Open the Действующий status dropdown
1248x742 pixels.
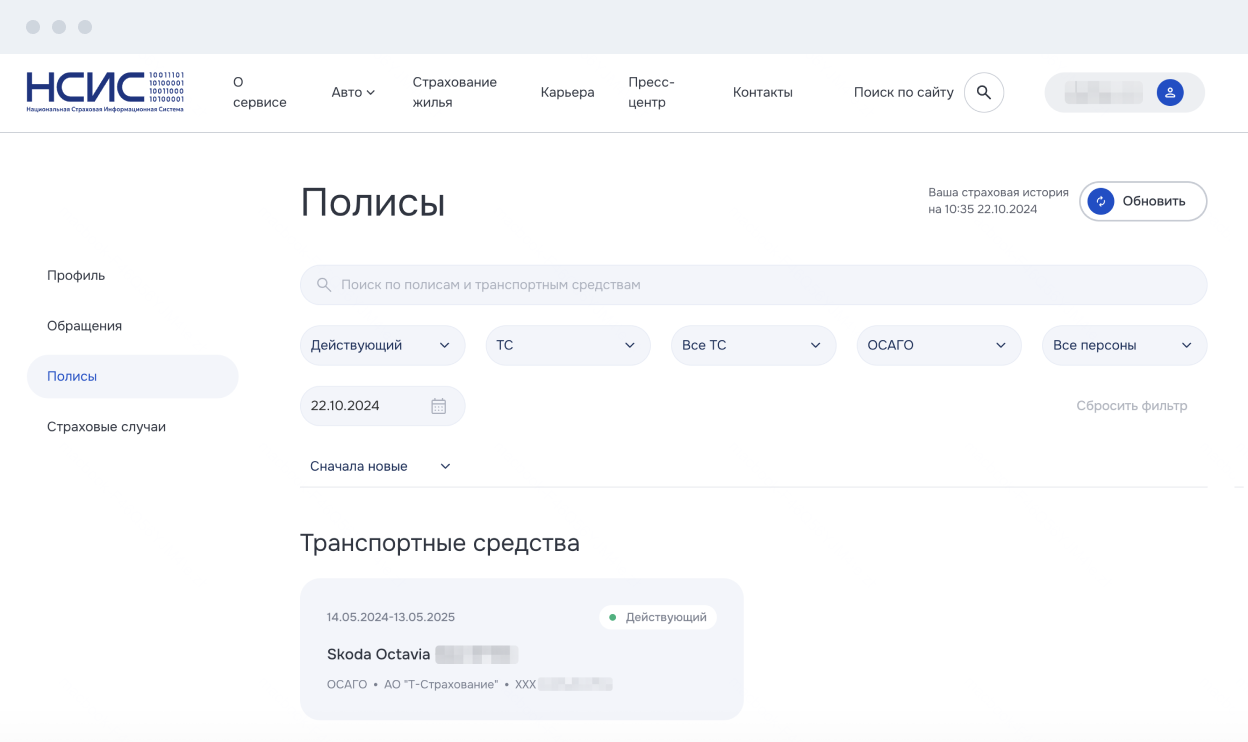click(382, 345)
